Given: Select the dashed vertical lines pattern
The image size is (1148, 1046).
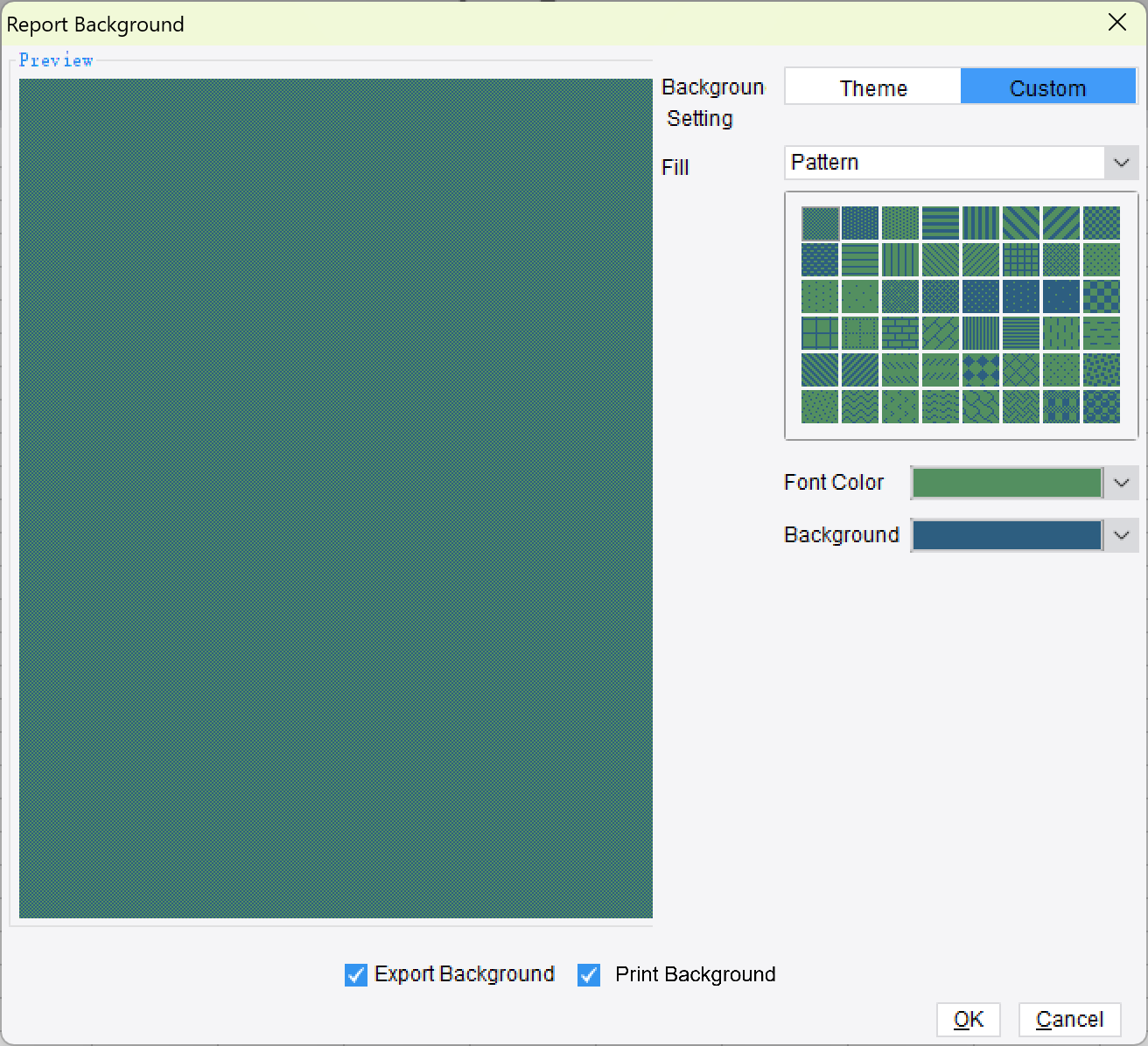Looking at the screenshot, I should click(x=1061, y=333).
